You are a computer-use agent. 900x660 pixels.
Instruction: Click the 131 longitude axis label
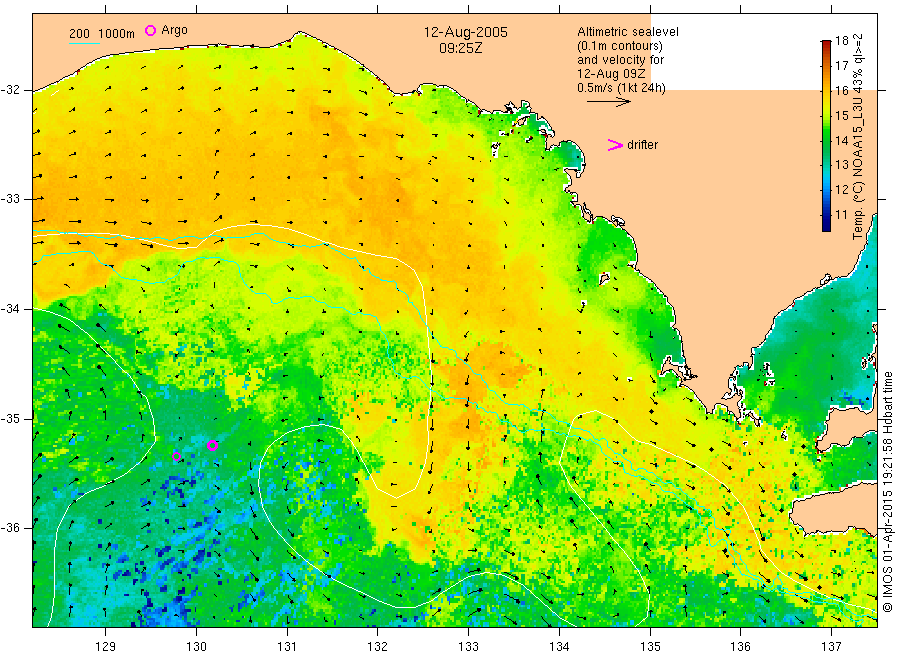287,647
